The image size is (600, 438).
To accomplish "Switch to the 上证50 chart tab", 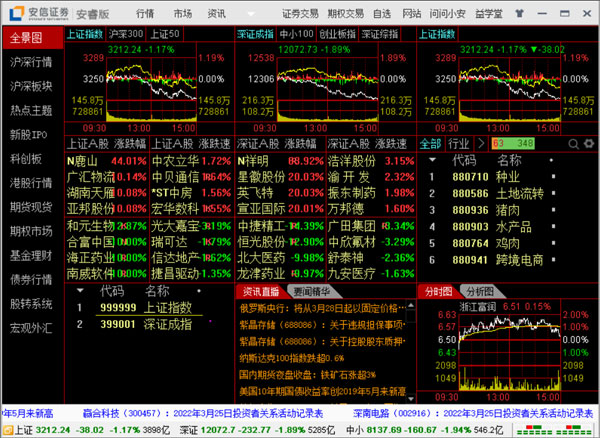I will click(165, 34).
